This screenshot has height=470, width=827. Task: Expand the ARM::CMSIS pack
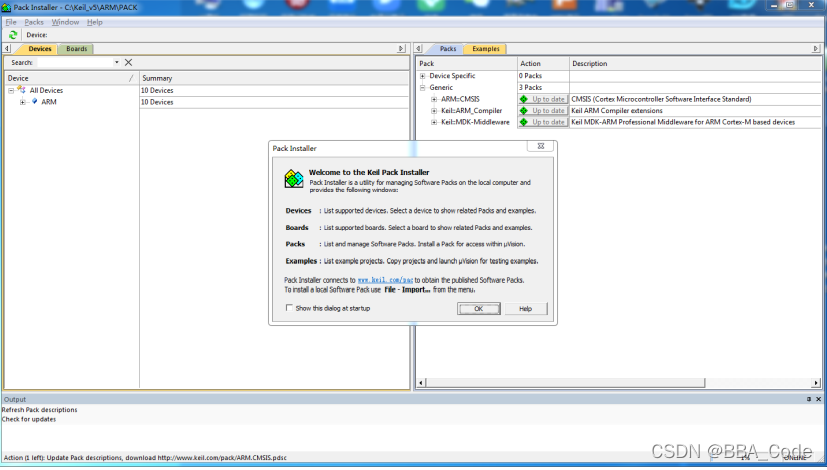434,99
